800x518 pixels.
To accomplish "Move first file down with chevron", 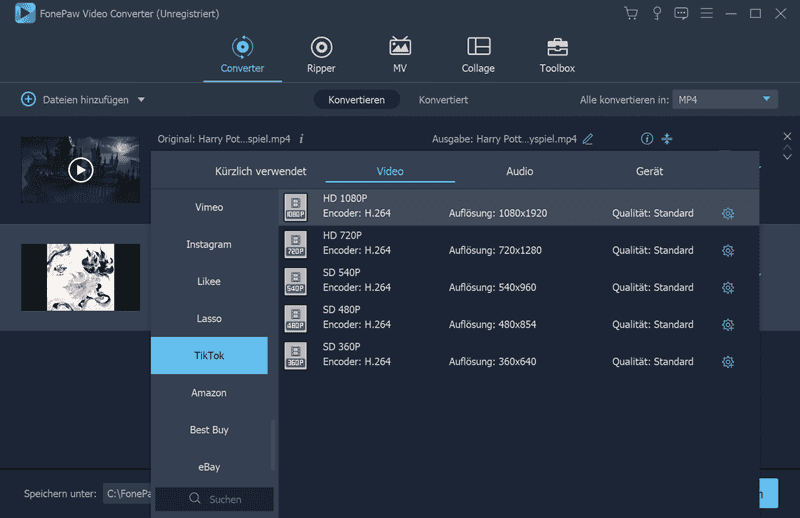I will click(787, 157).
